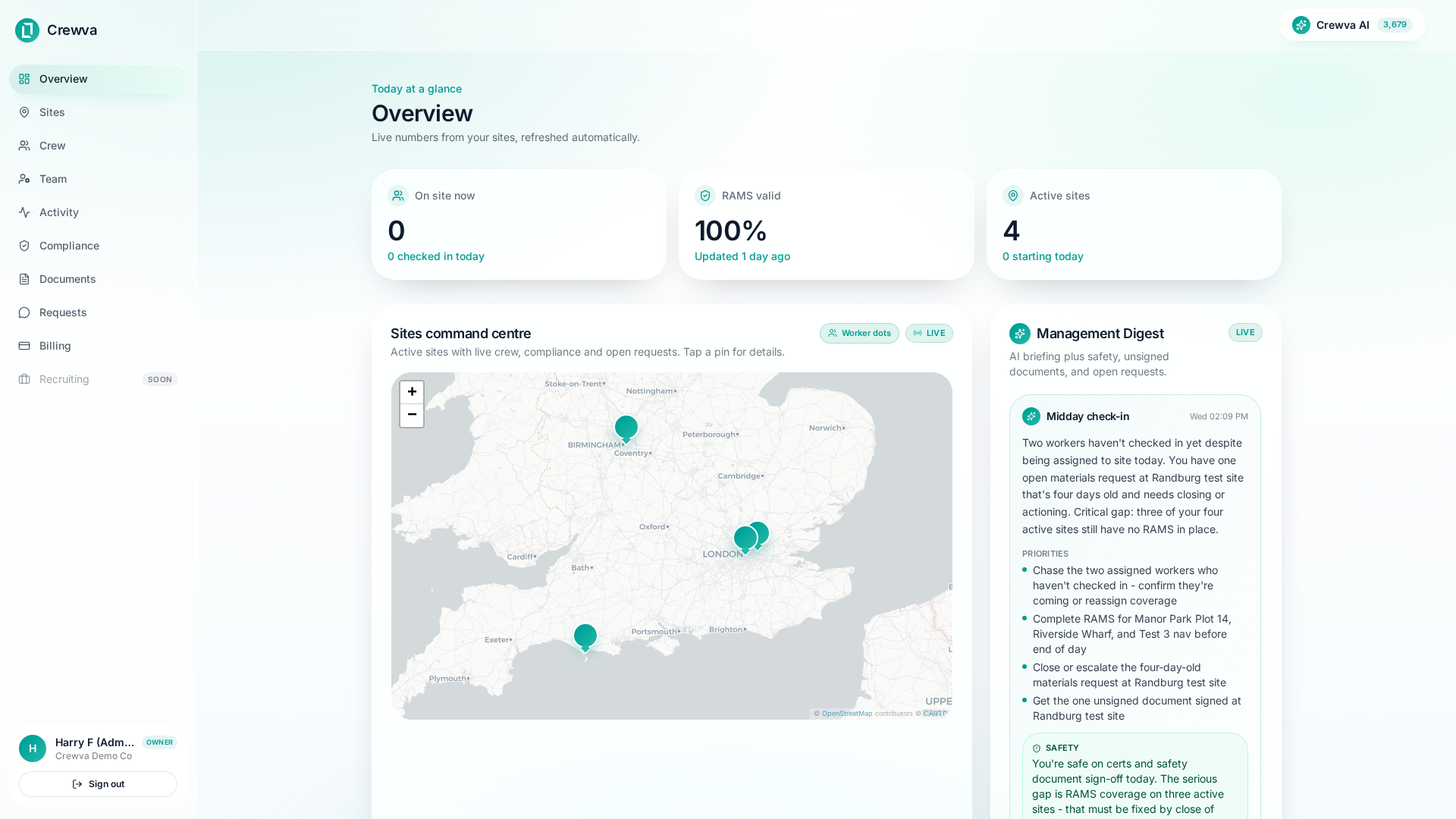Click the Documents file icon
This screenshot has width=1456, height=819.
[24, 279]
